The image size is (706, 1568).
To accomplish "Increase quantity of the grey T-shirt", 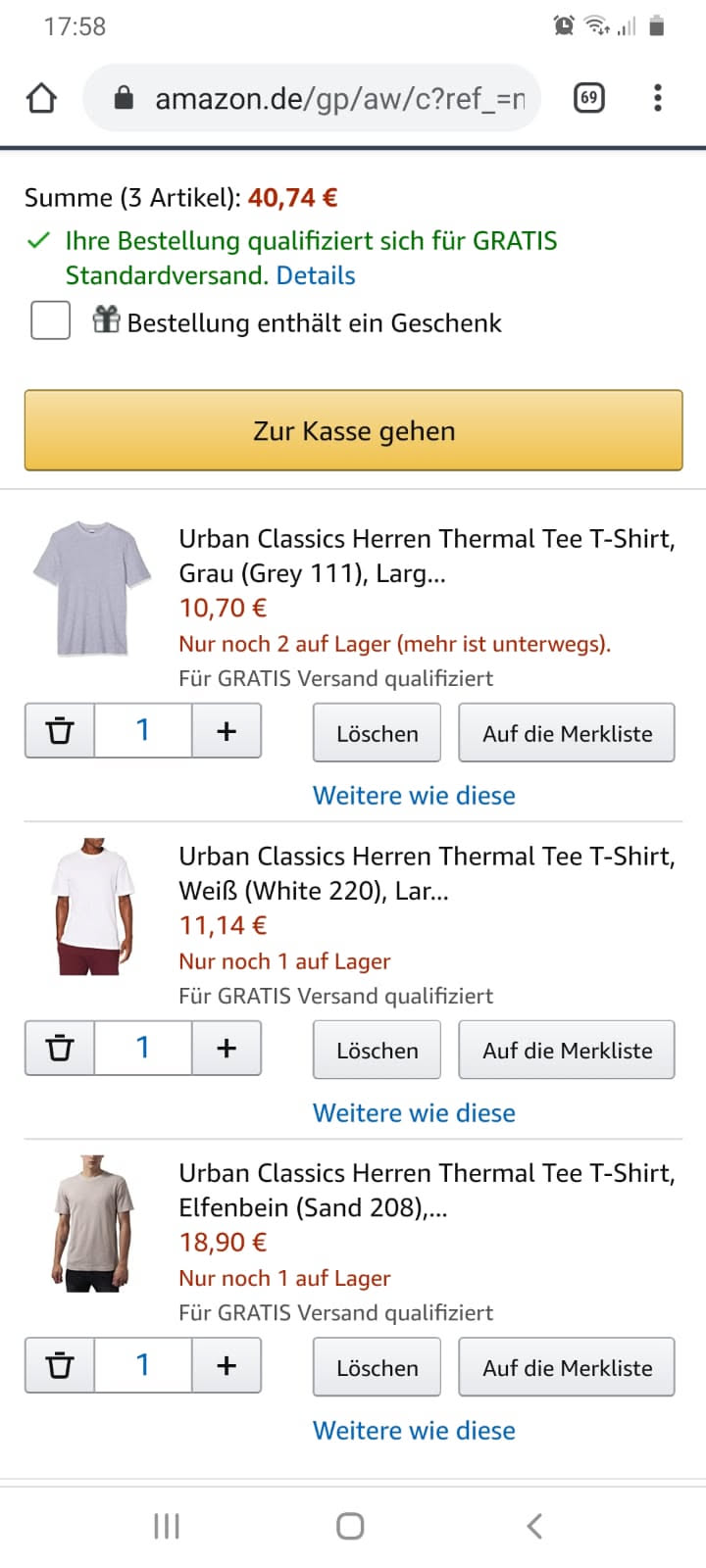I will [227, 731].
